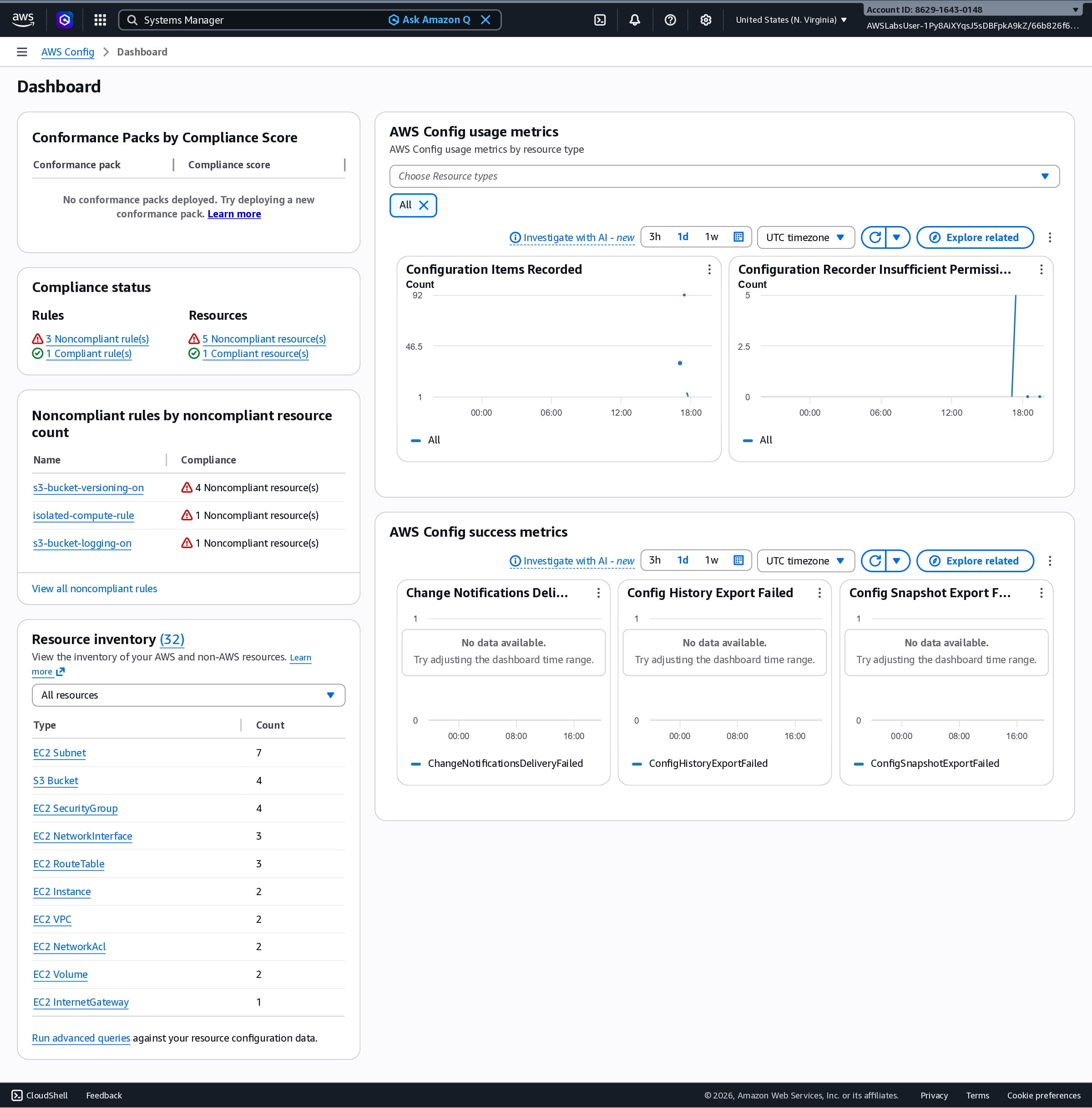Open the help question mark menu
The width and height of the screenshot is (1092, 1108).
[670, 20]
